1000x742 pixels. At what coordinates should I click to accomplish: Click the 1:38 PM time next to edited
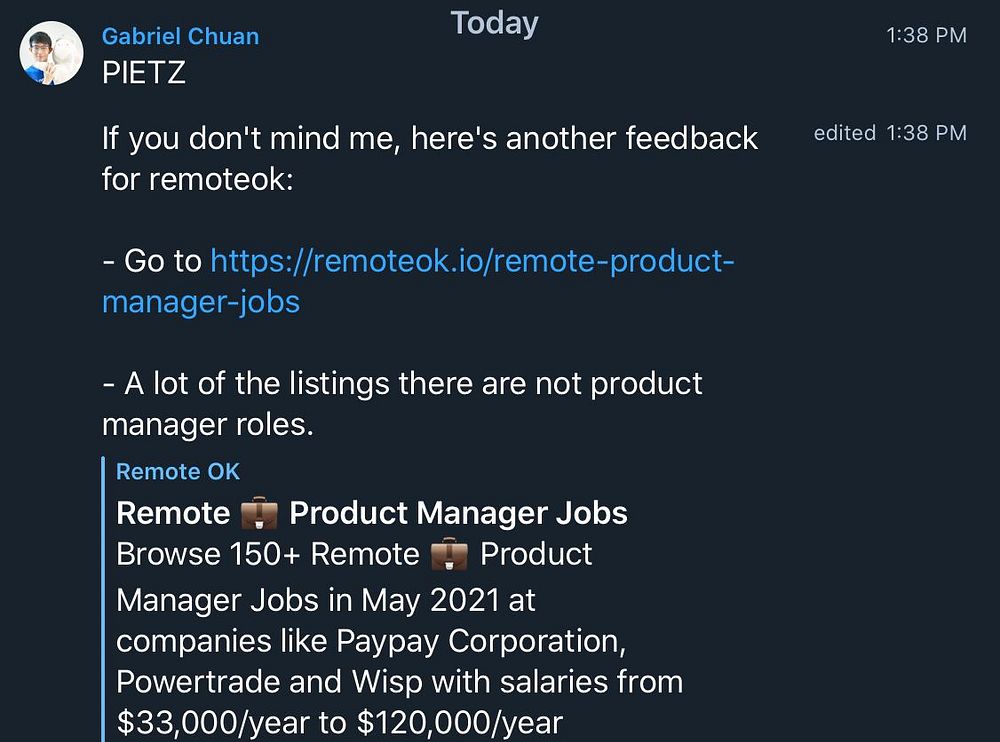pos(927,133)
